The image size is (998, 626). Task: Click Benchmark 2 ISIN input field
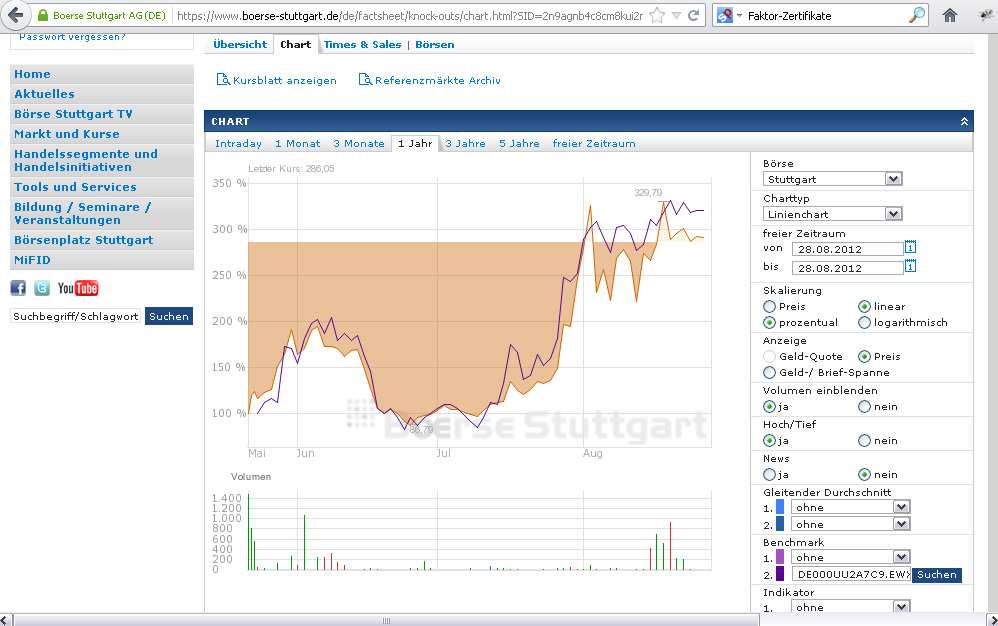click(851, 574)
